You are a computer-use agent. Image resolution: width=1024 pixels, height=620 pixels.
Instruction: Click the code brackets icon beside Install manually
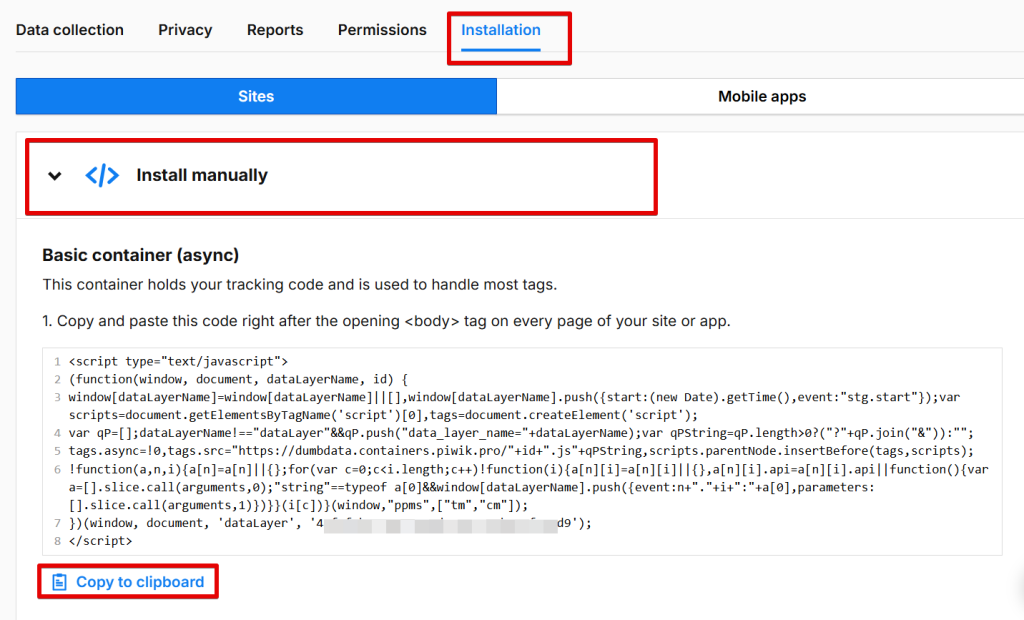coord(102,175)
